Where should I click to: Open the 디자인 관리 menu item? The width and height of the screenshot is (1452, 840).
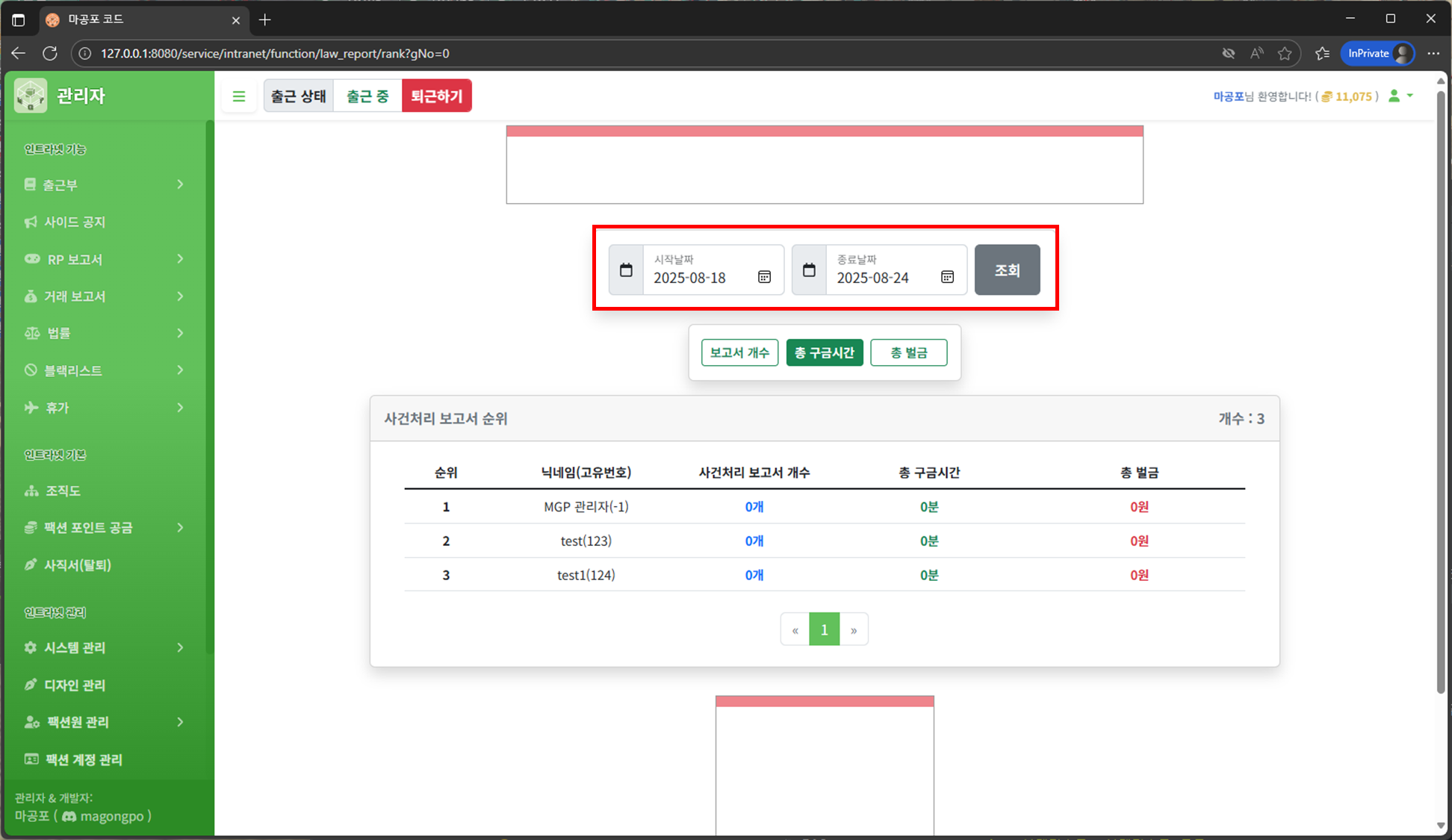click(105, 685)
